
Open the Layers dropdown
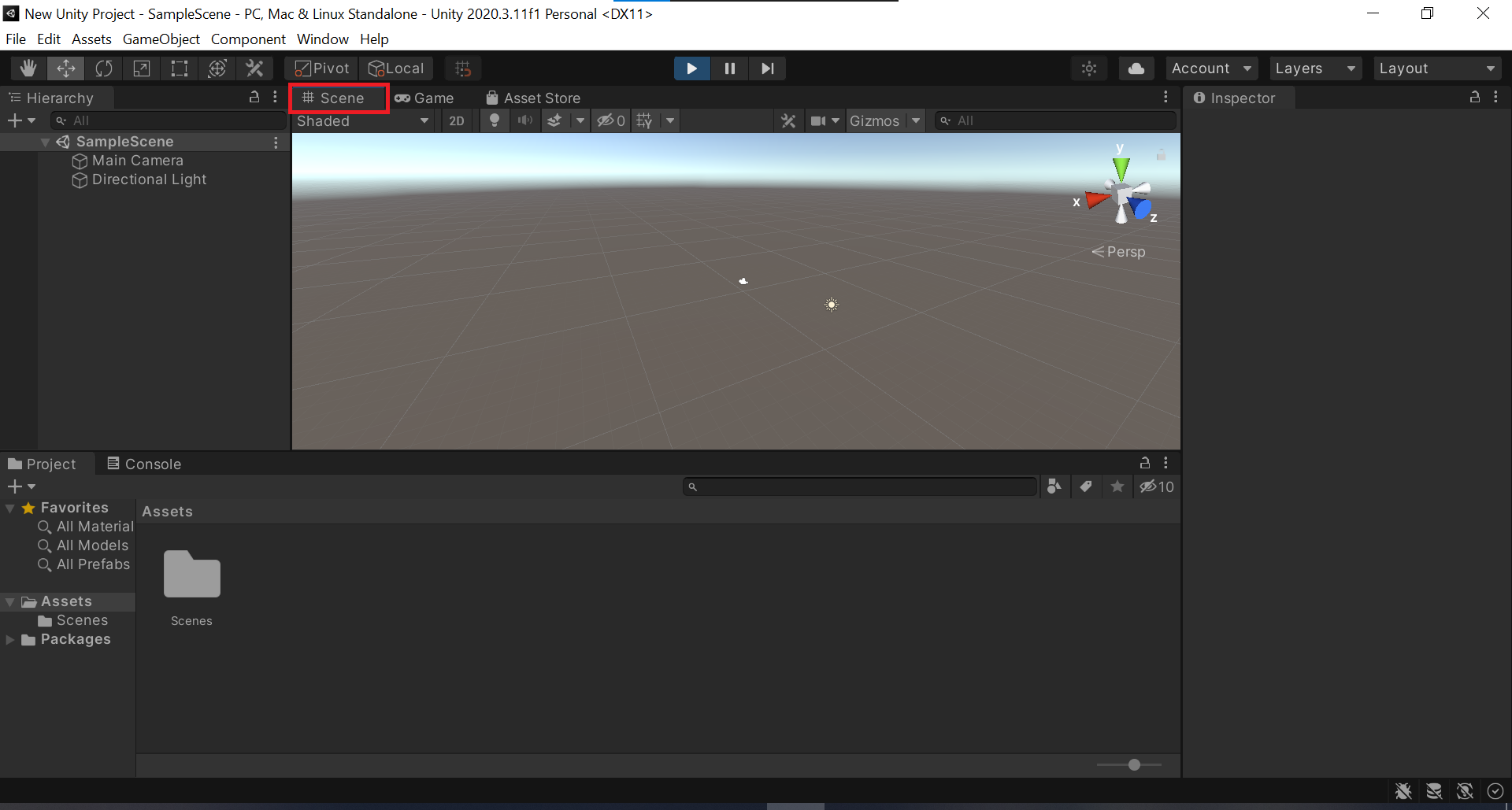(x=1315, y=68)
